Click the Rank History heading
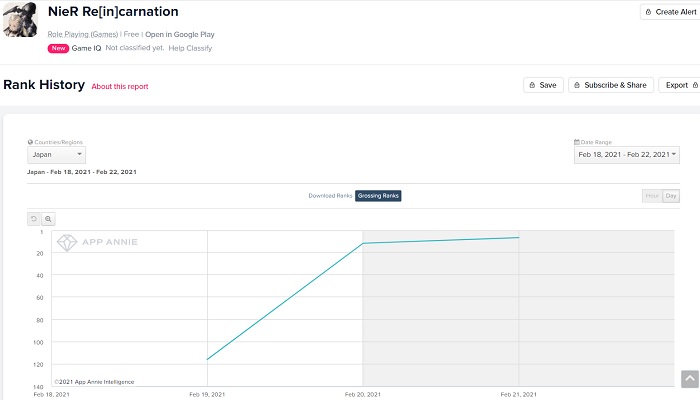The width and height of the screenshot is (700, 400). [44, 85]
